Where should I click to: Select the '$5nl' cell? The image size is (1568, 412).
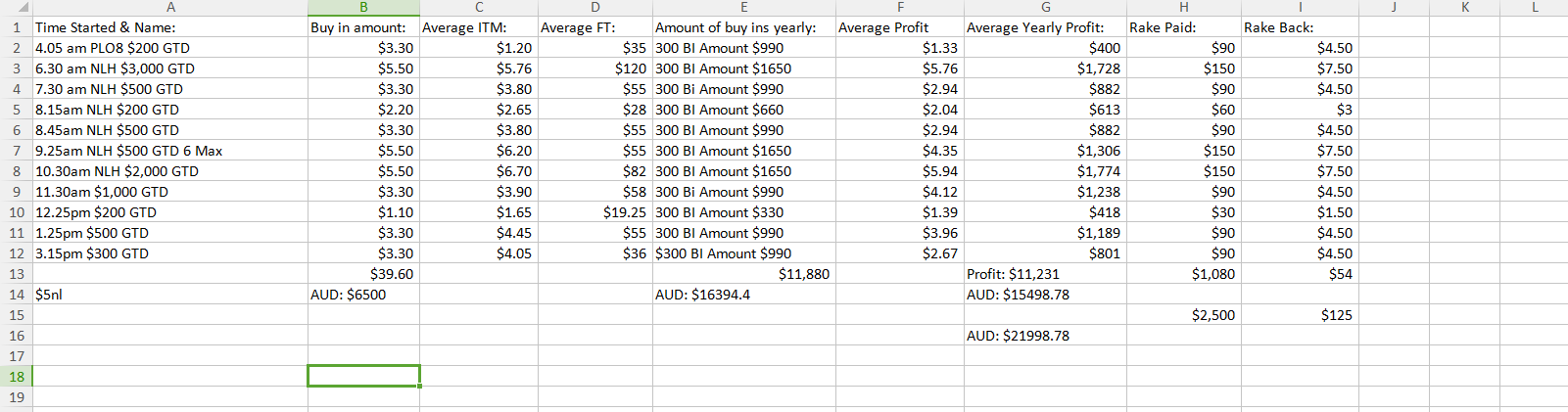click(x=170, y=295)
